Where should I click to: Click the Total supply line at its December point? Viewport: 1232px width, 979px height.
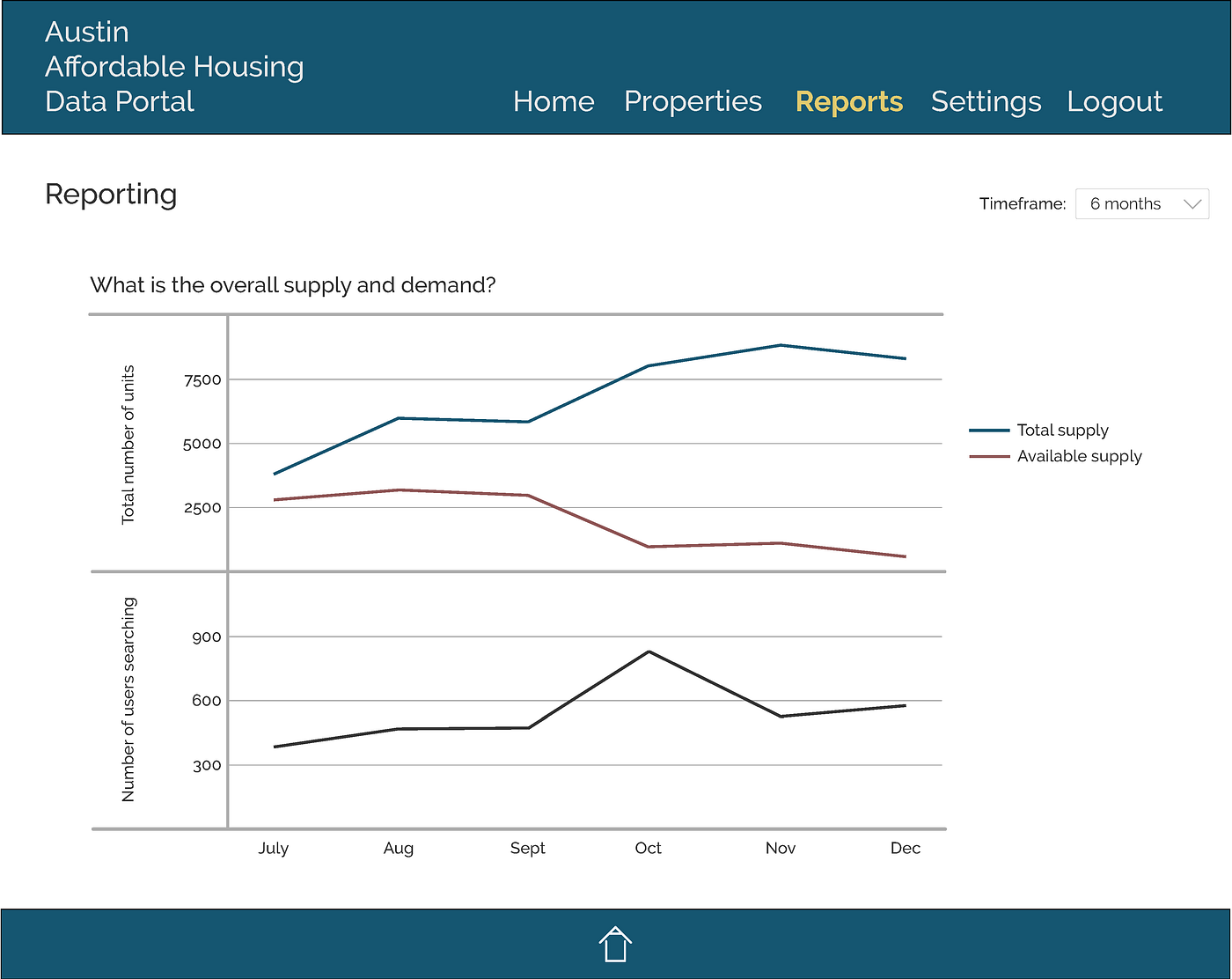pos(906,357)
